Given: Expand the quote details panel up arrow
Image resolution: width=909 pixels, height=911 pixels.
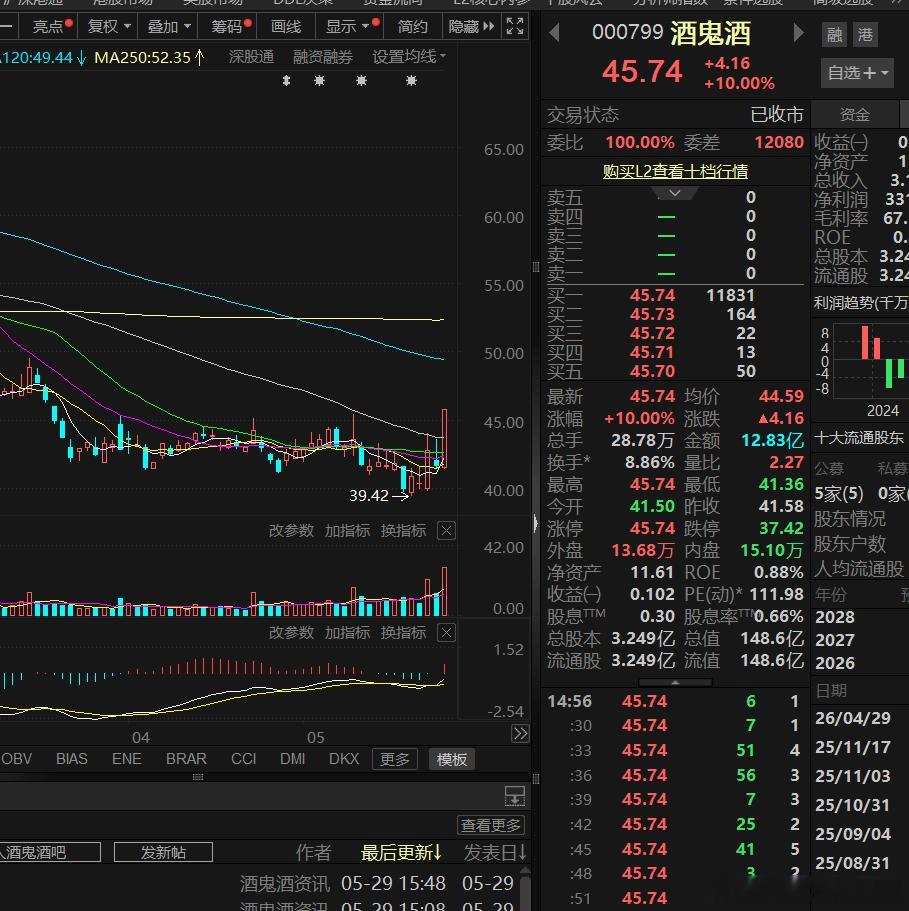Looking at the screenshot, I should [675, 683].
